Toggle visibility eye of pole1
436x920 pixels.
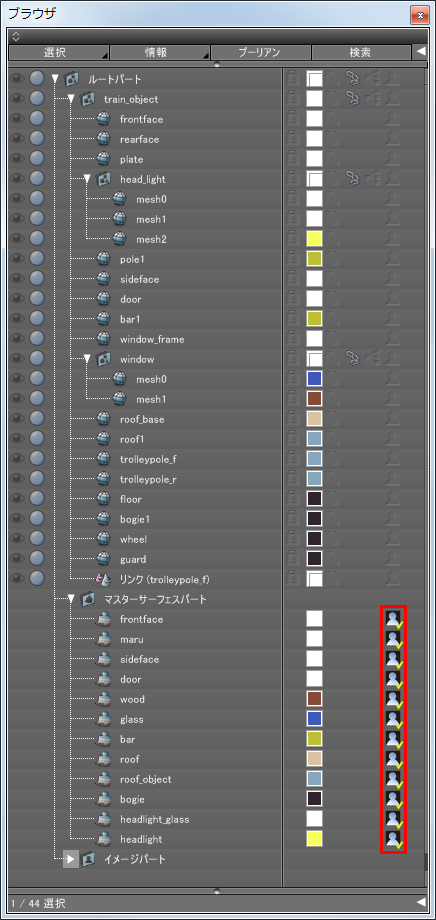pos(18,259)
